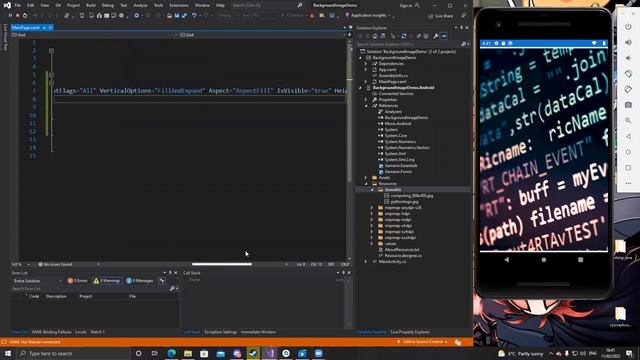This screenshot has height=360, width=640.
Task: Click the emulator volume down icon
Action: (x=628, y=58)
